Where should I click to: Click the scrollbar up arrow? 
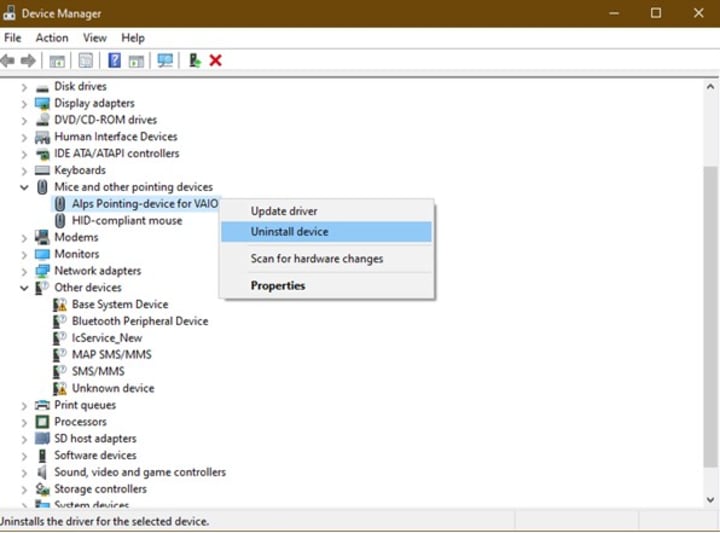pyautogui.click(x=710, y=87)
